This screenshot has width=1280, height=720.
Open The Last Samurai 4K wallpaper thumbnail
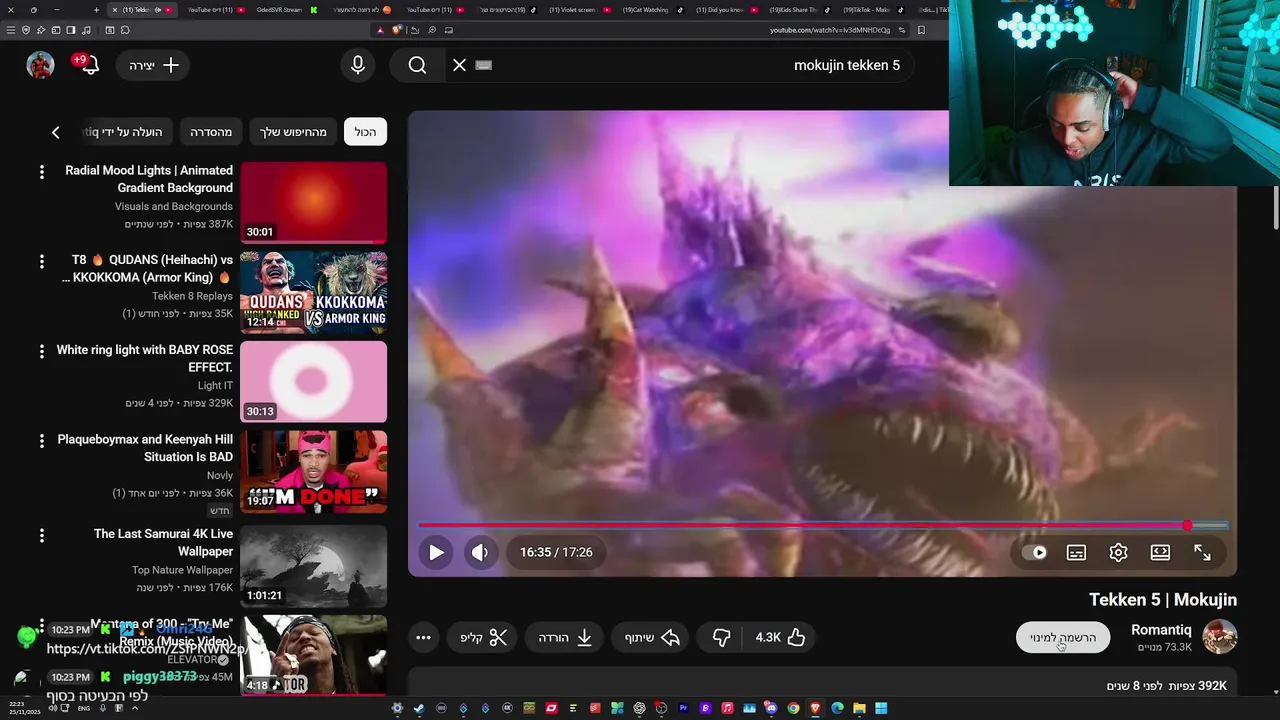coord(313,565)
